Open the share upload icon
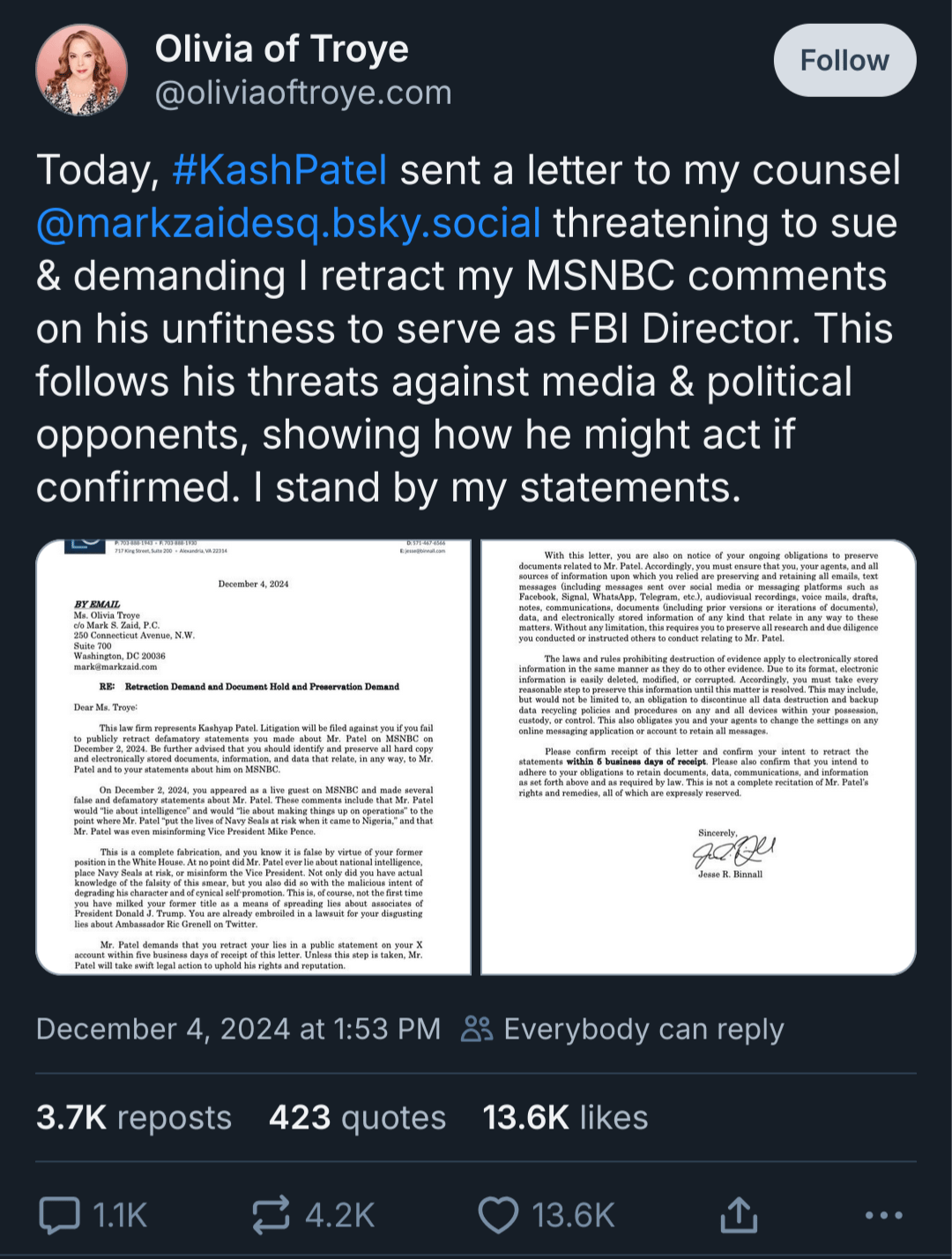Image resolution: width=952 pixels, height=1259 pixels. pos(739,1214)
